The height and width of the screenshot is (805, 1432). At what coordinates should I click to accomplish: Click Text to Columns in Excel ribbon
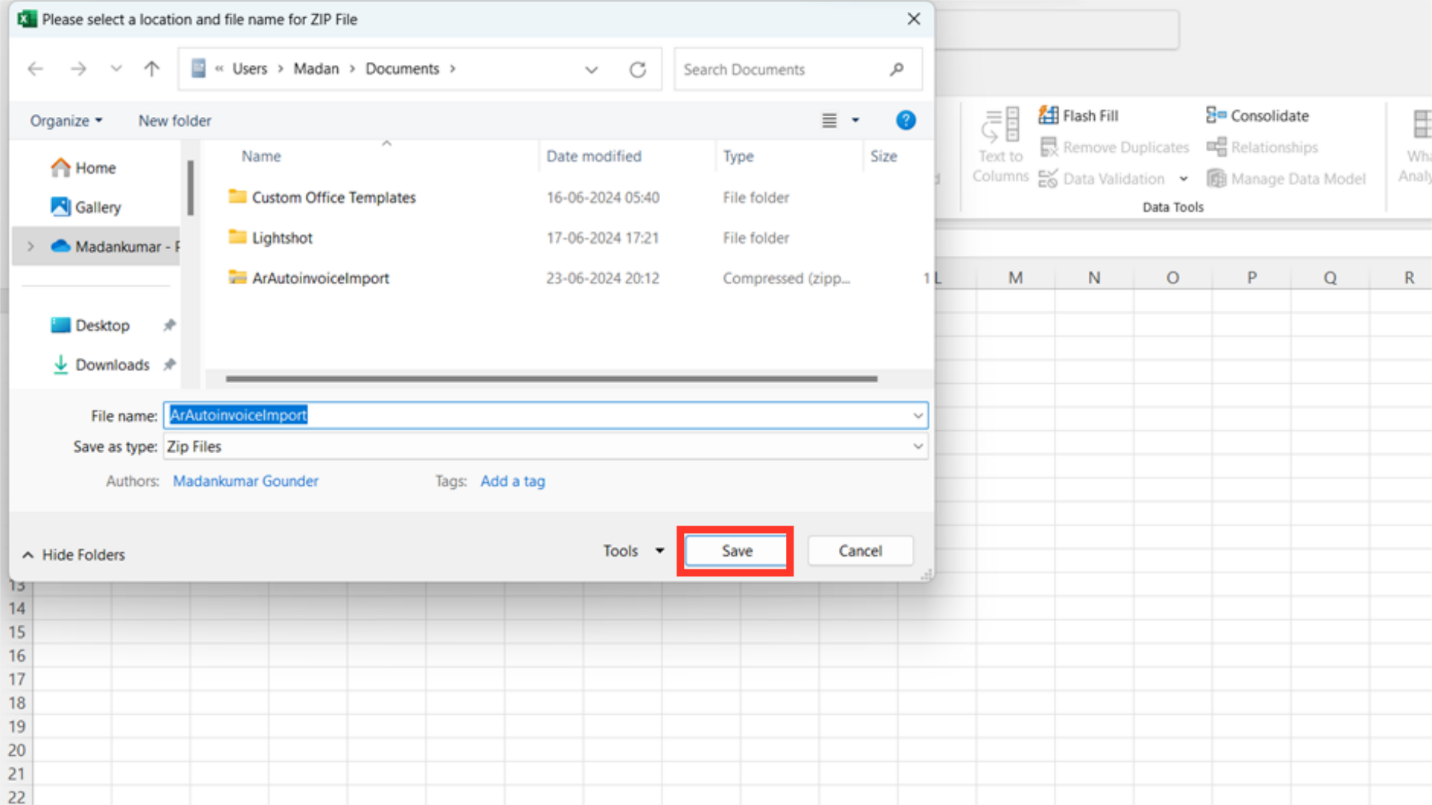click(x=1000, y=146)
